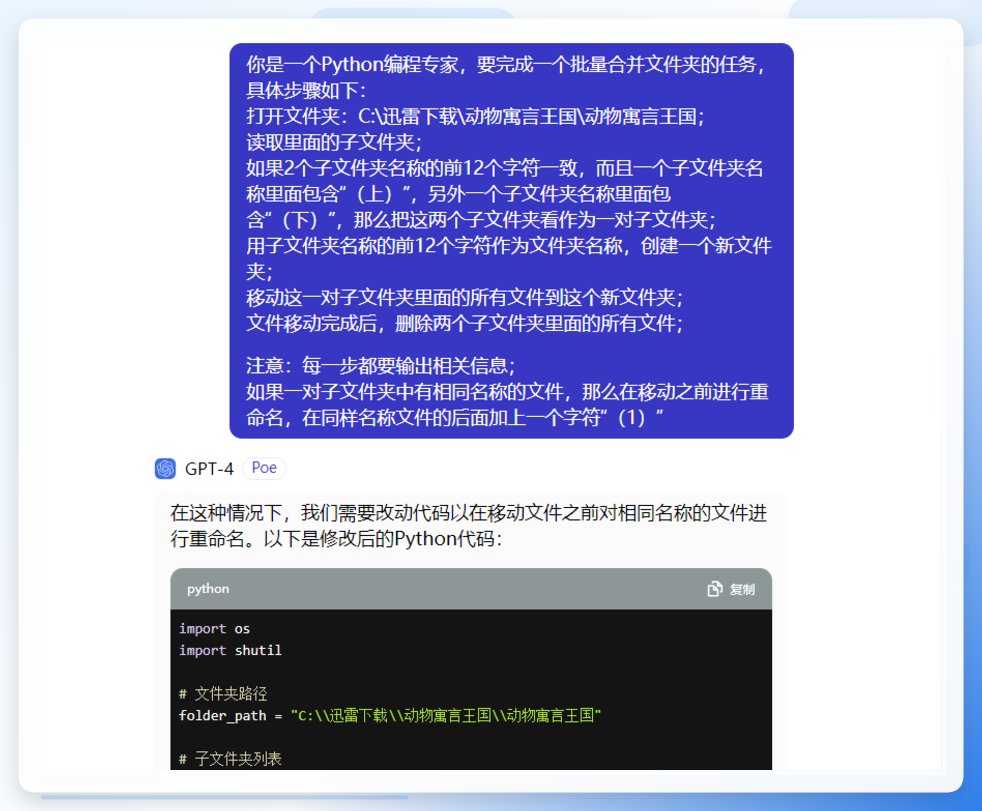The image size is (982, 811).
Task: Click the copy icon in code block header
Action: tap(715, 589)
